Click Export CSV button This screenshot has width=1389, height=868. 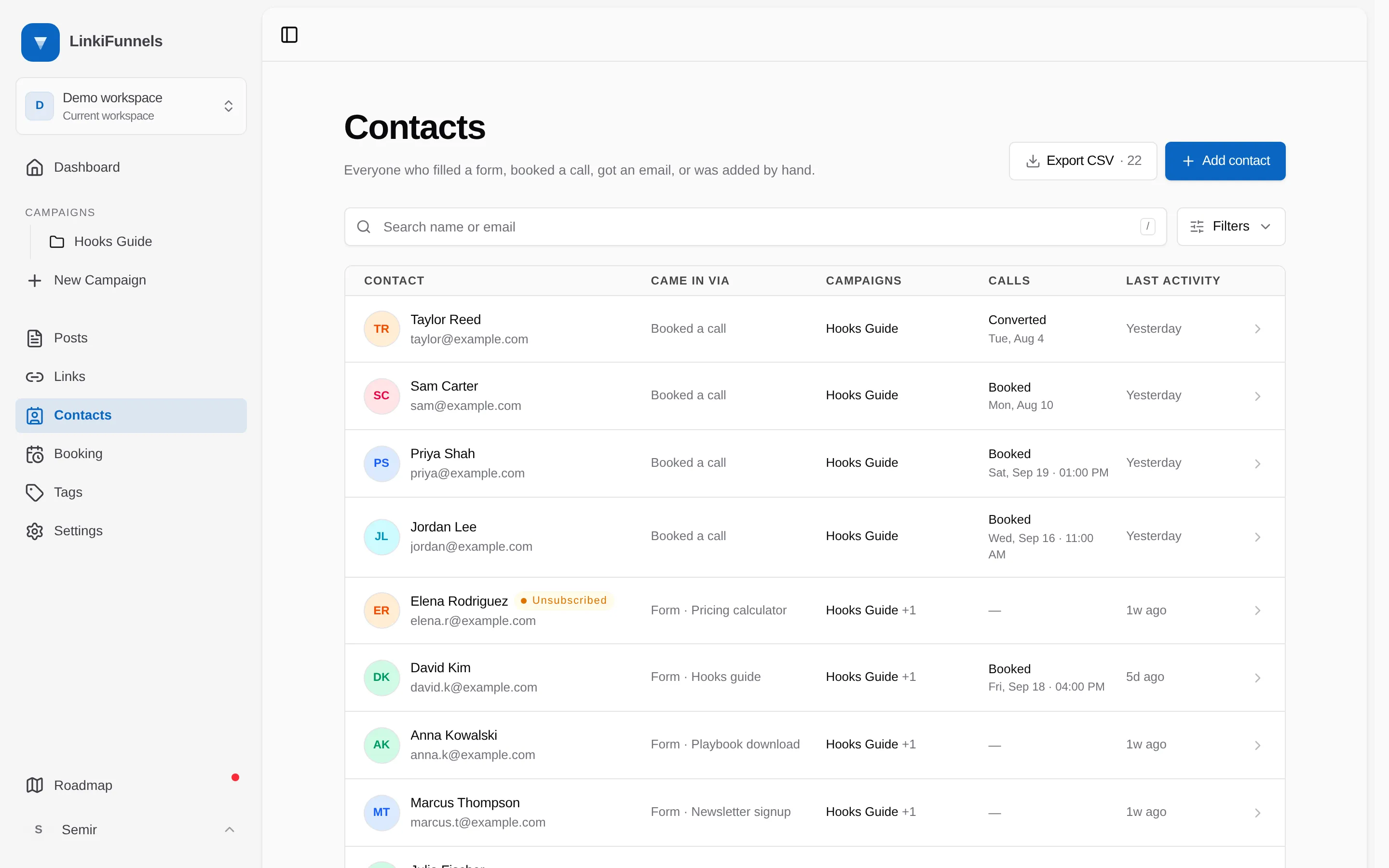coord(1082,161)
